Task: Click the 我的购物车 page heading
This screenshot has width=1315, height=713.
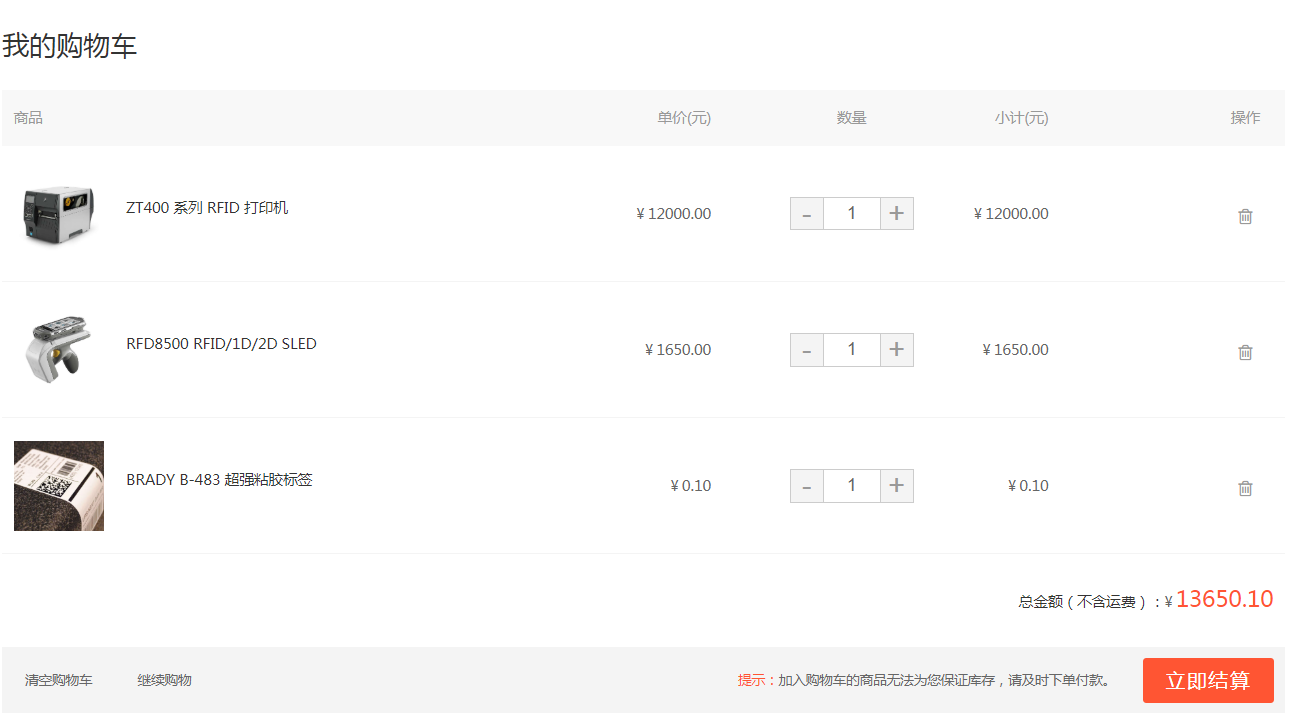Action: click(69, 46)
